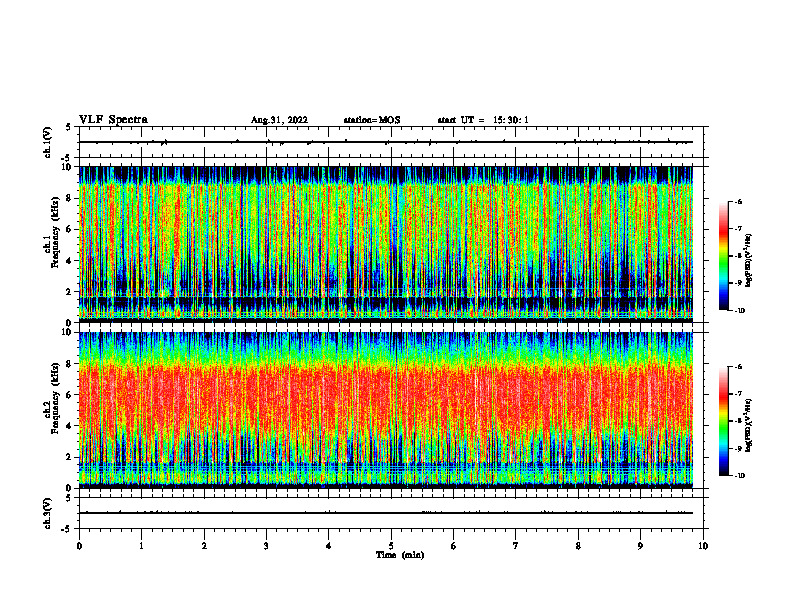Viewport: 792px width, 612px height.
Task: Click inside the ch.2 spectrogram panel
Action: [386, 410]
